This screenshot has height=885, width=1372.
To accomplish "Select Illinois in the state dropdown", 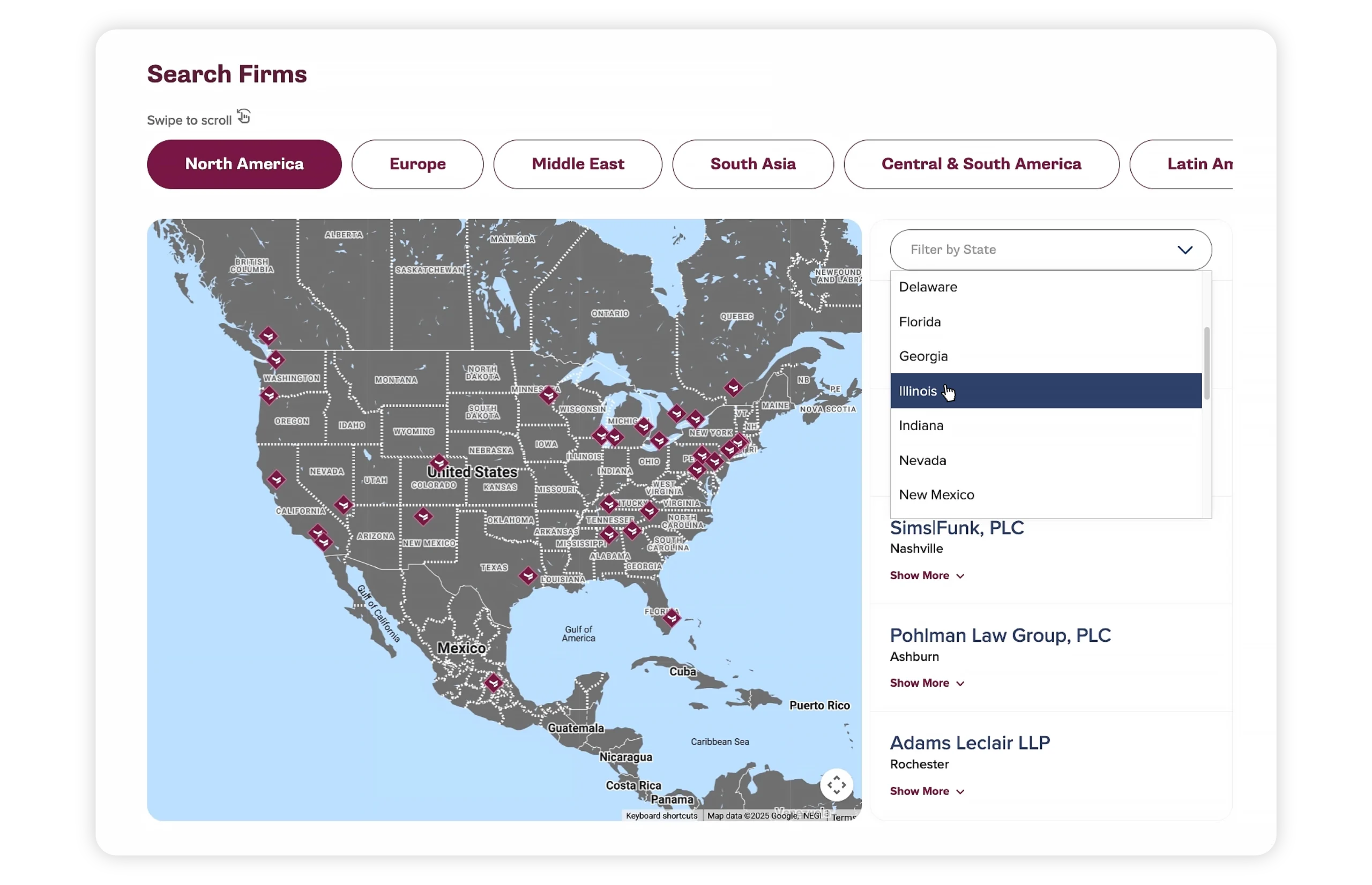I will [1045, 391].
